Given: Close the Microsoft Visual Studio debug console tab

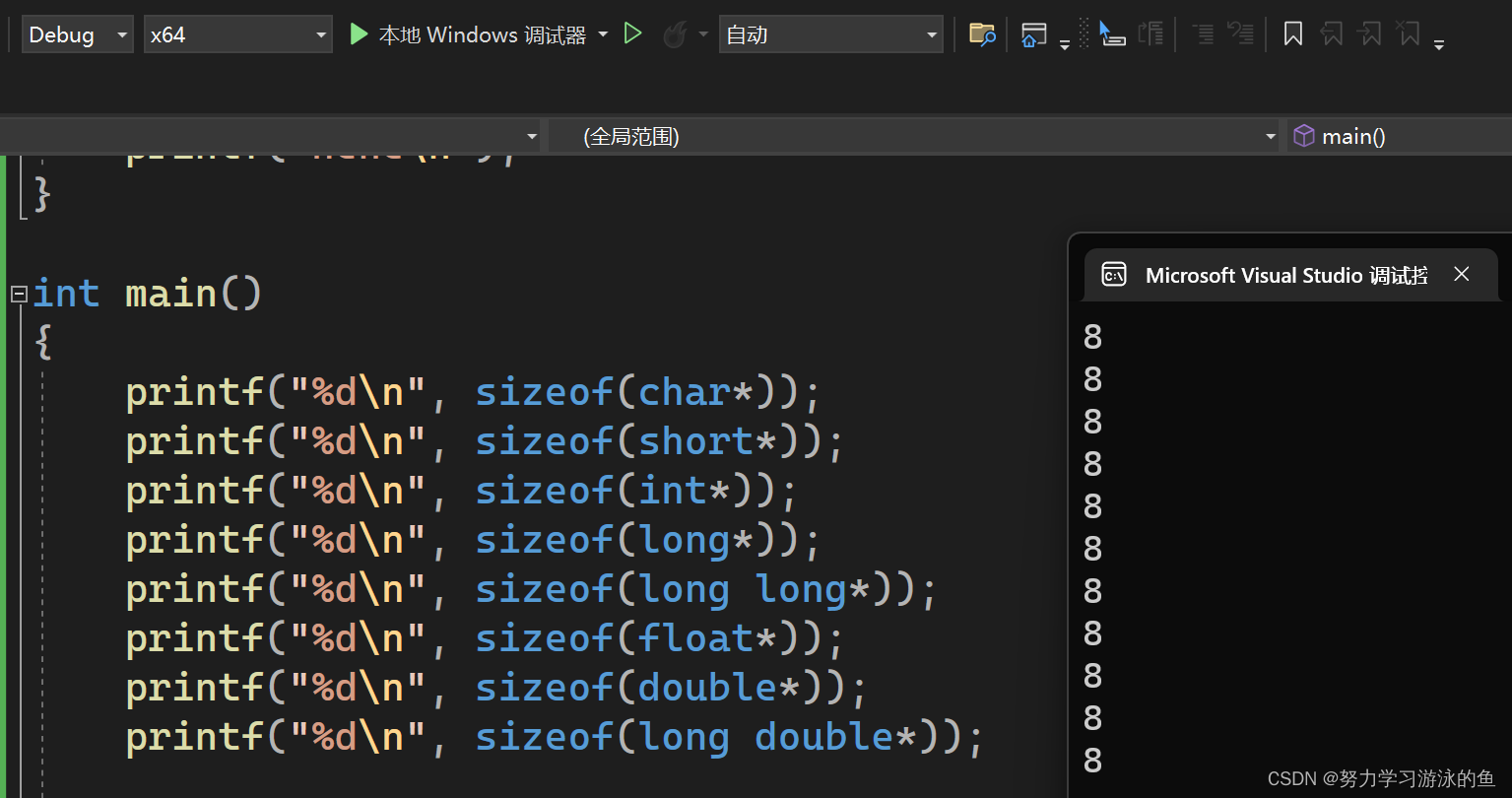Looking at the screenshot, I should click(x=1462, y=274).
